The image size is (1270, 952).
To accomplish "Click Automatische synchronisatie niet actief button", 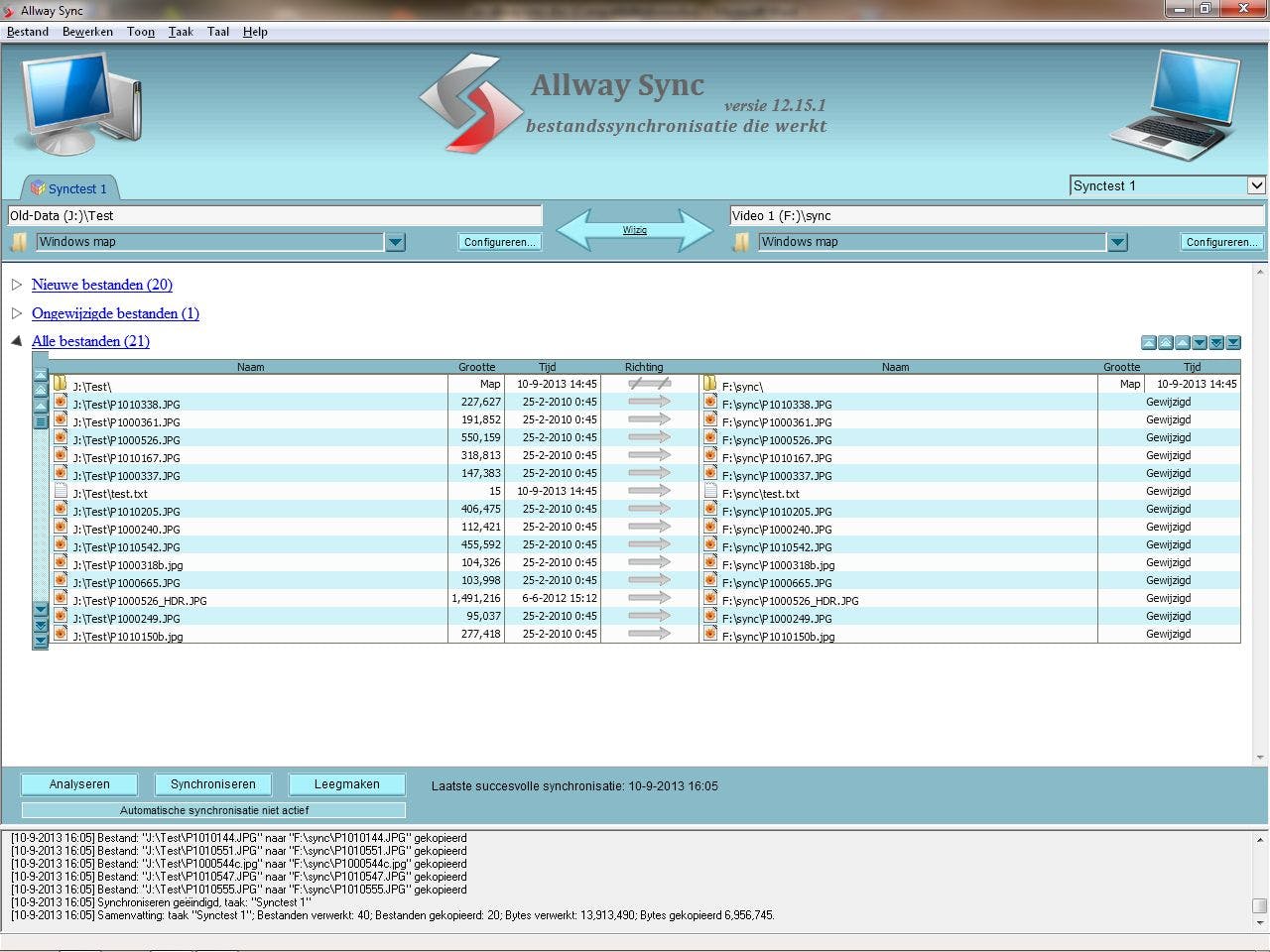I will [x=213, y=810].
